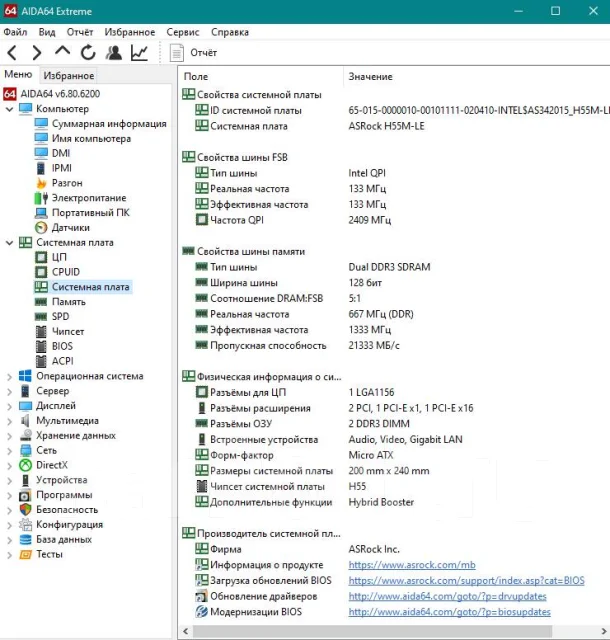This screenshot has width=610, height=640.
Task: Expand Программы node
Action: (x=9, y=495)
